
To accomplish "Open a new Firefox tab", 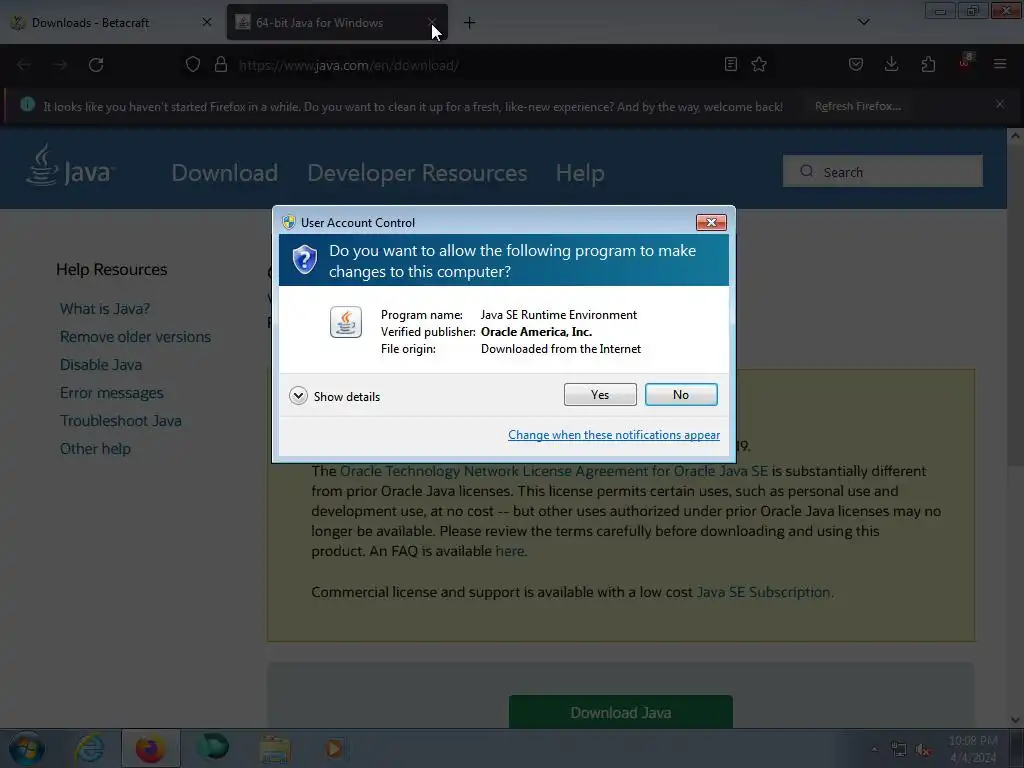I will pyautogui.click(x=470, y=23).
